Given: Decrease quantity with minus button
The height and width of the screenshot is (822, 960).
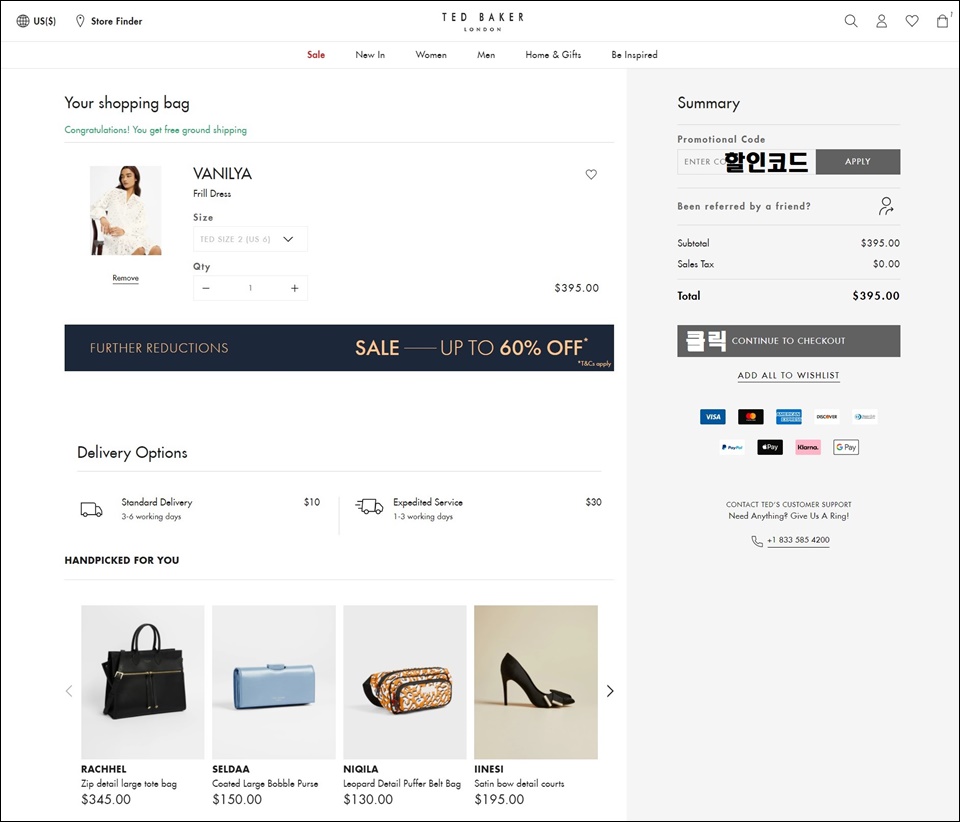Looking at the screenshot, I should pos(206,288).
